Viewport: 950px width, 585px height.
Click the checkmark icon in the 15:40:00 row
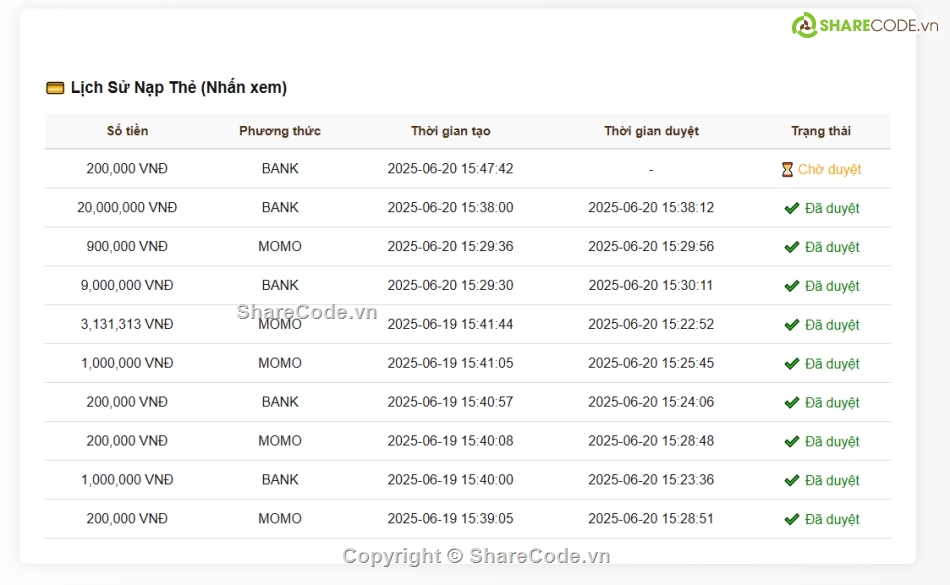pos(791,480)
